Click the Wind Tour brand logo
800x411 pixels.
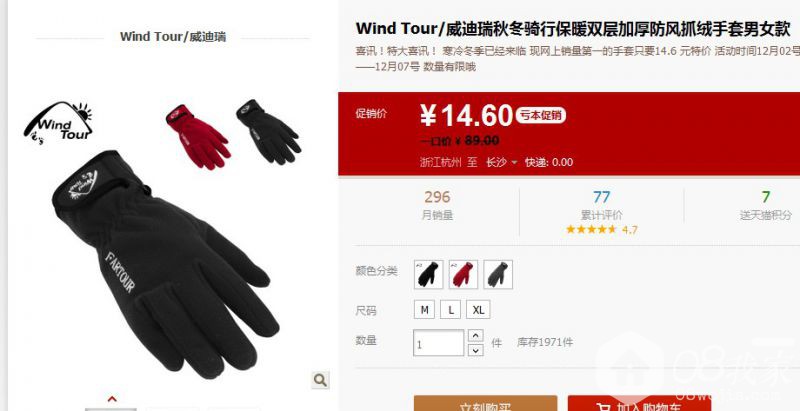click(58, 122)
